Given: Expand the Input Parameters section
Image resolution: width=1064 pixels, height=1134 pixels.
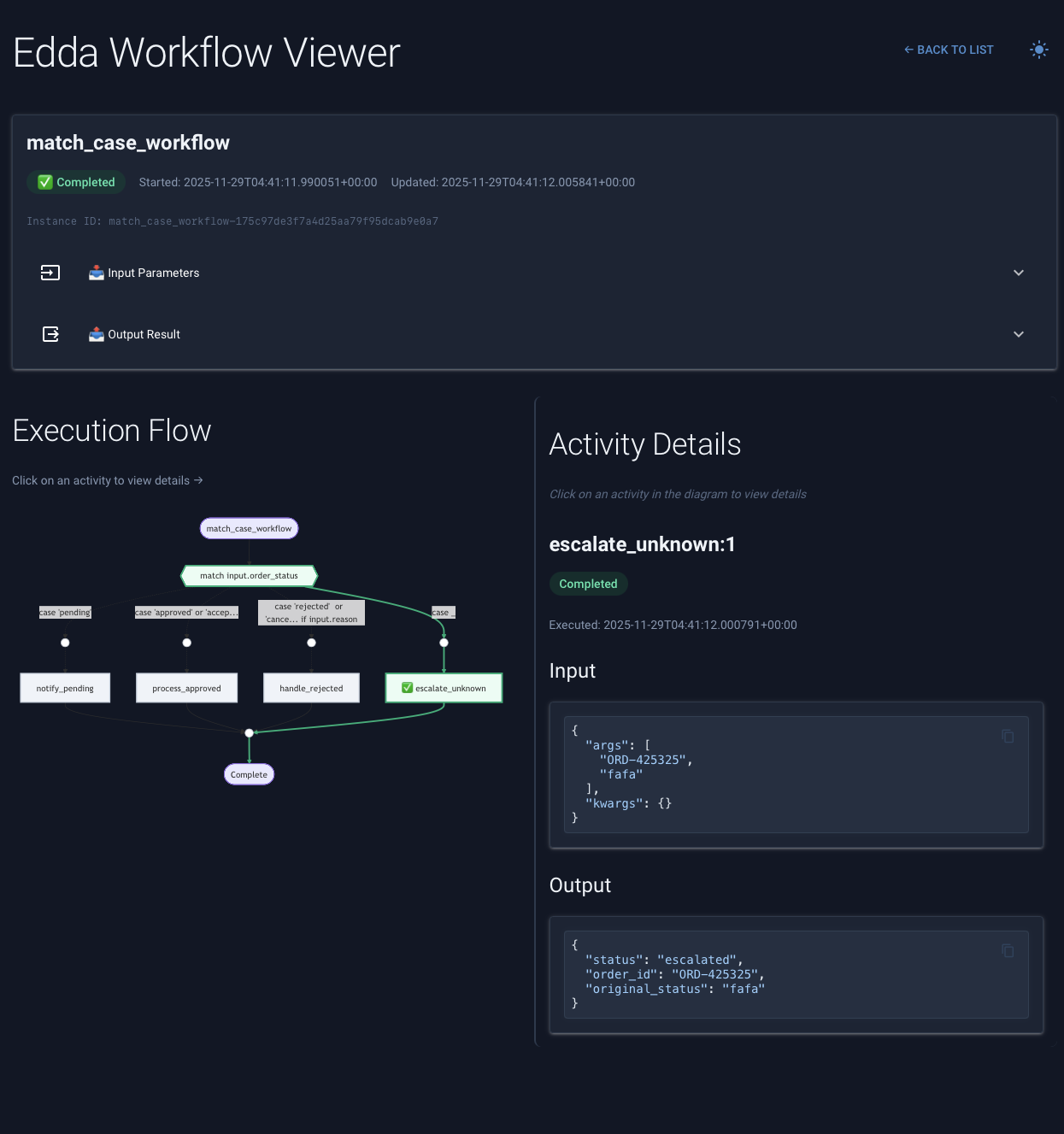Looking at the screenshot, I should click(1019, 273).
